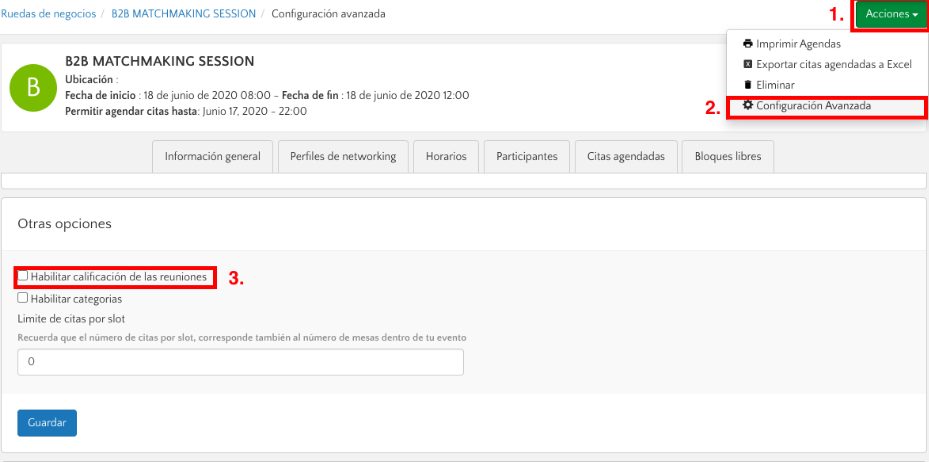The image size is (929, 462).
Task: Click the gear icon for Configuración Avanzada
Action: tap(747, 105)
